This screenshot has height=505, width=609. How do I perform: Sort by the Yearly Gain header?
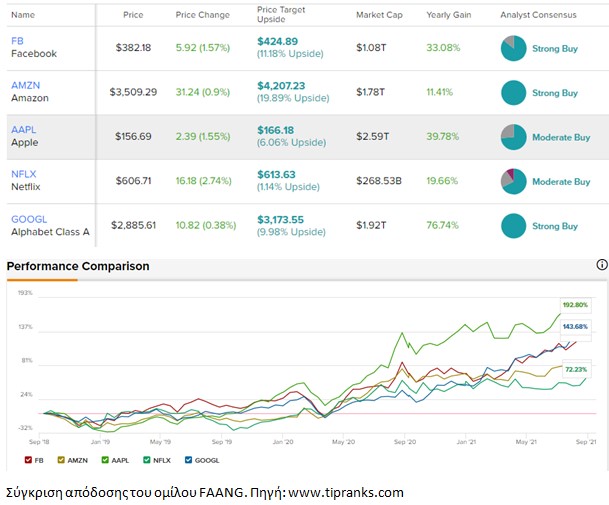tap(449, 15)
